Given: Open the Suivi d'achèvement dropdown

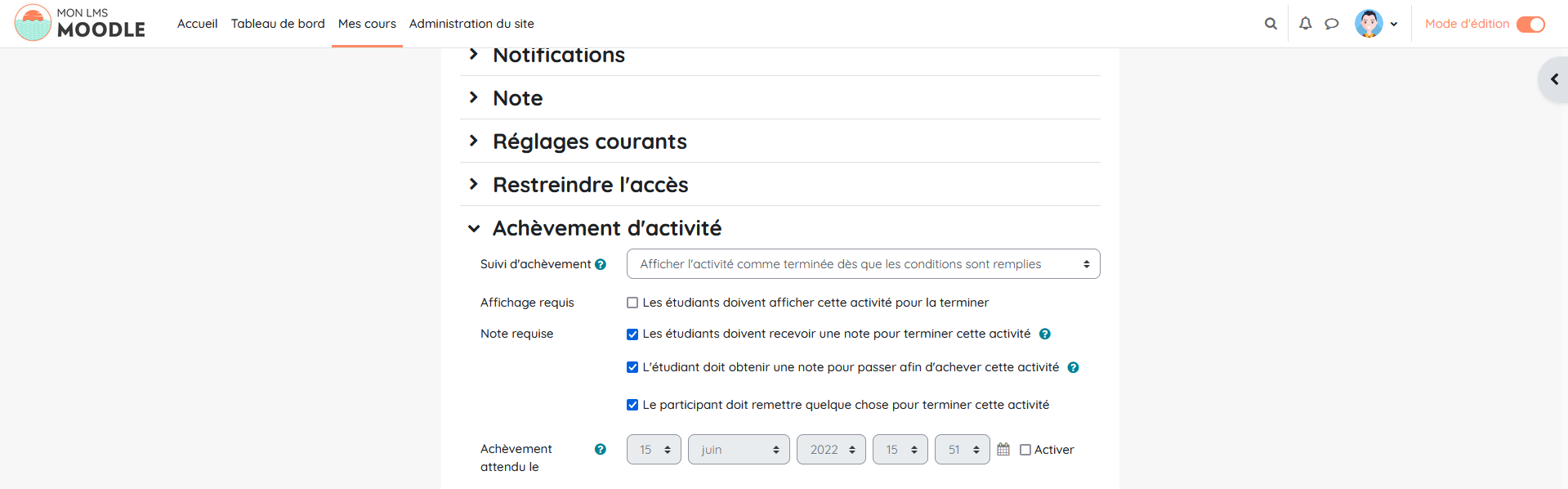Looking at the screenshot, I should 863,264.
